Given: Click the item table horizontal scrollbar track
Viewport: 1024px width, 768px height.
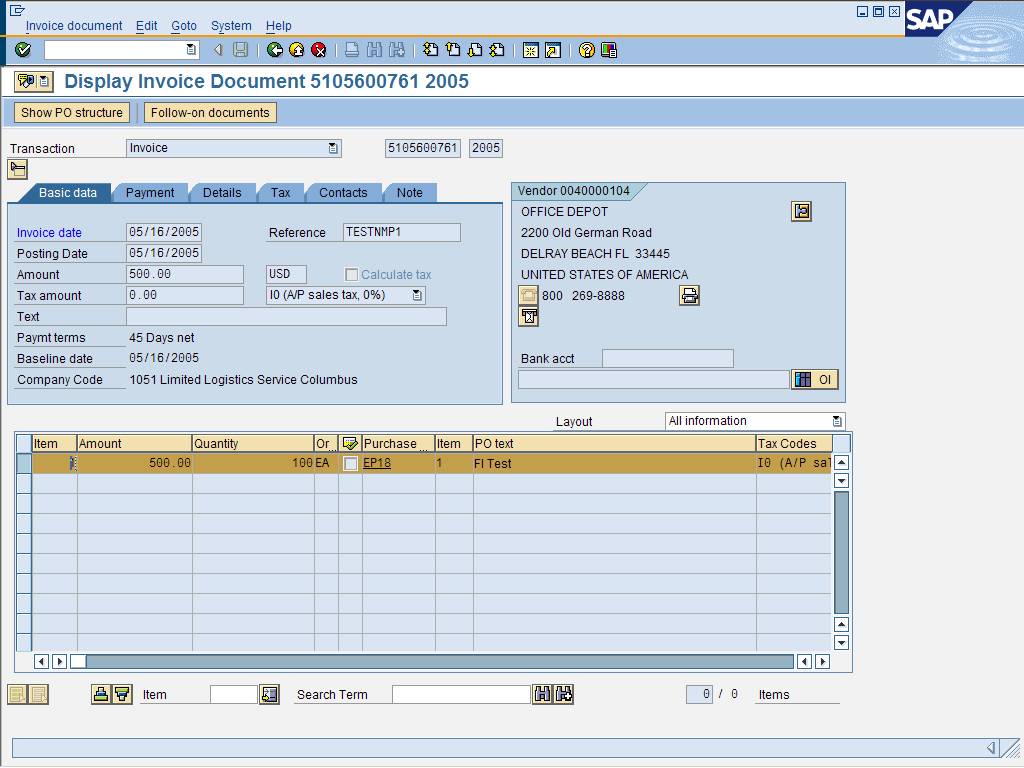Looking at the screenshot, I should [440, 662].
